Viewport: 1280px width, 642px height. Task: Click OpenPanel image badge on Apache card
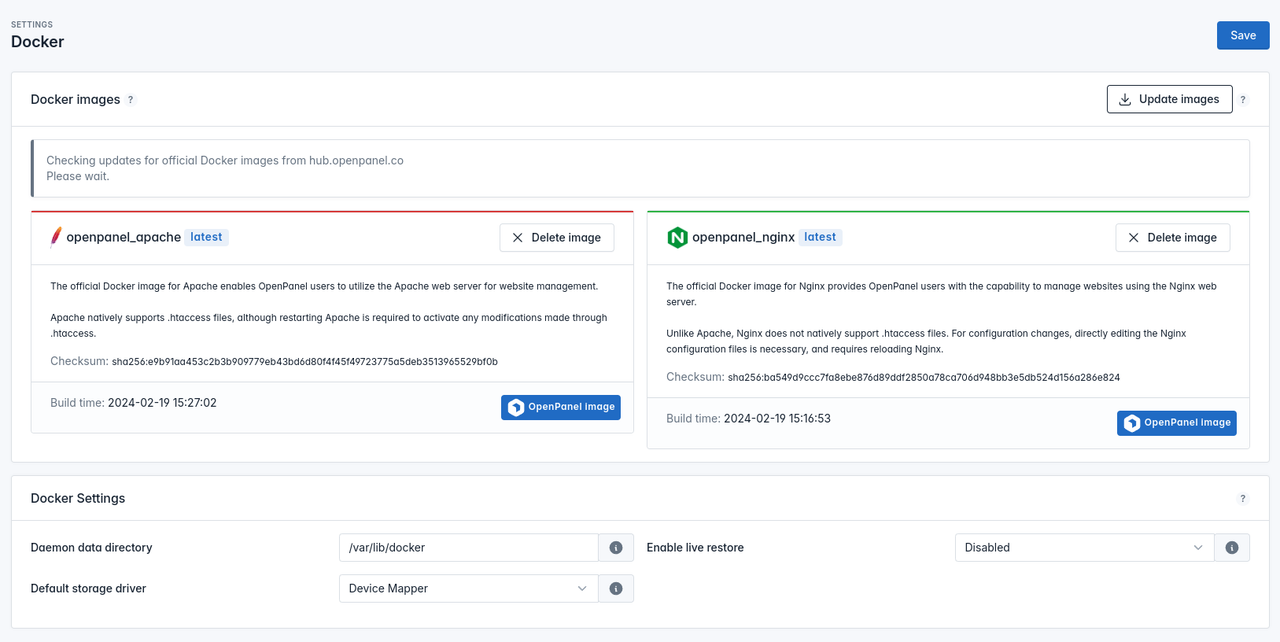[x=560, y=407]
